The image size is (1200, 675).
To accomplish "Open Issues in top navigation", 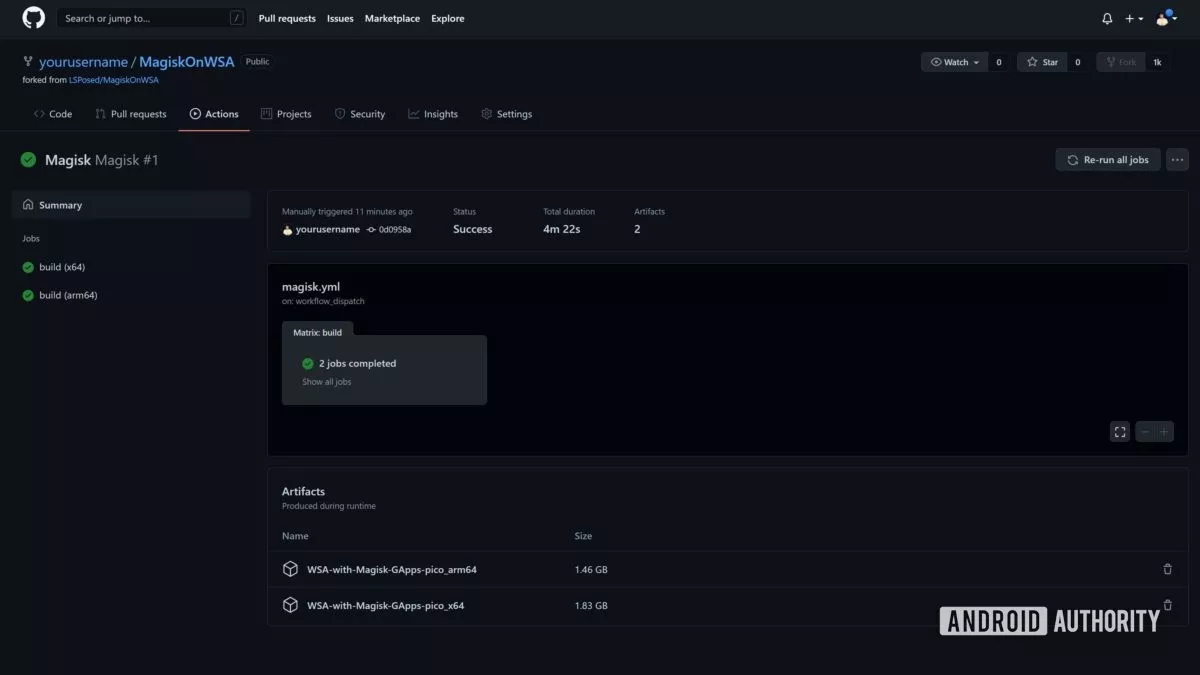I will pos(340,18).
